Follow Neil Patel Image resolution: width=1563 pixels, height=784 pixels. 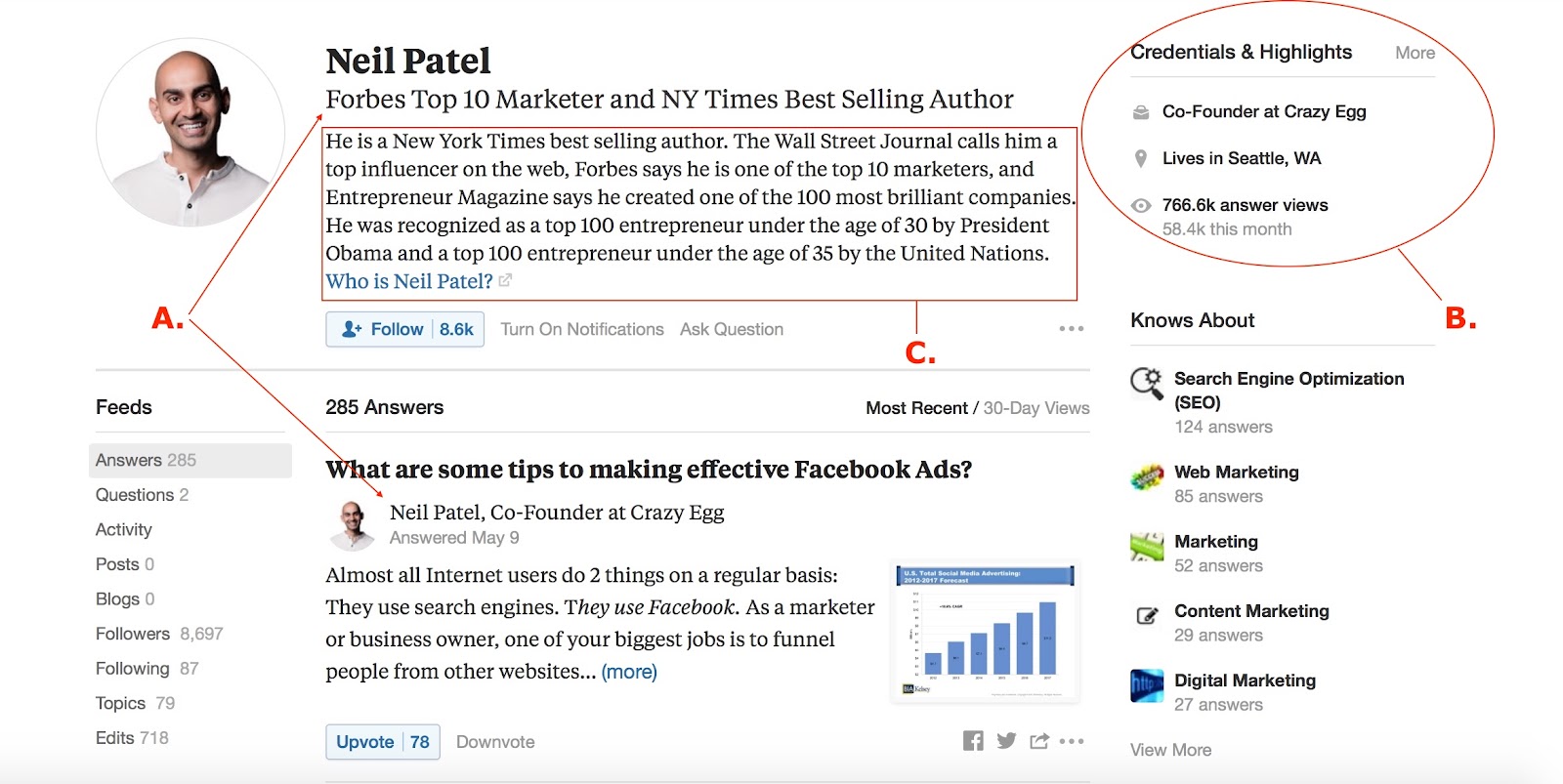click(404, 330)
